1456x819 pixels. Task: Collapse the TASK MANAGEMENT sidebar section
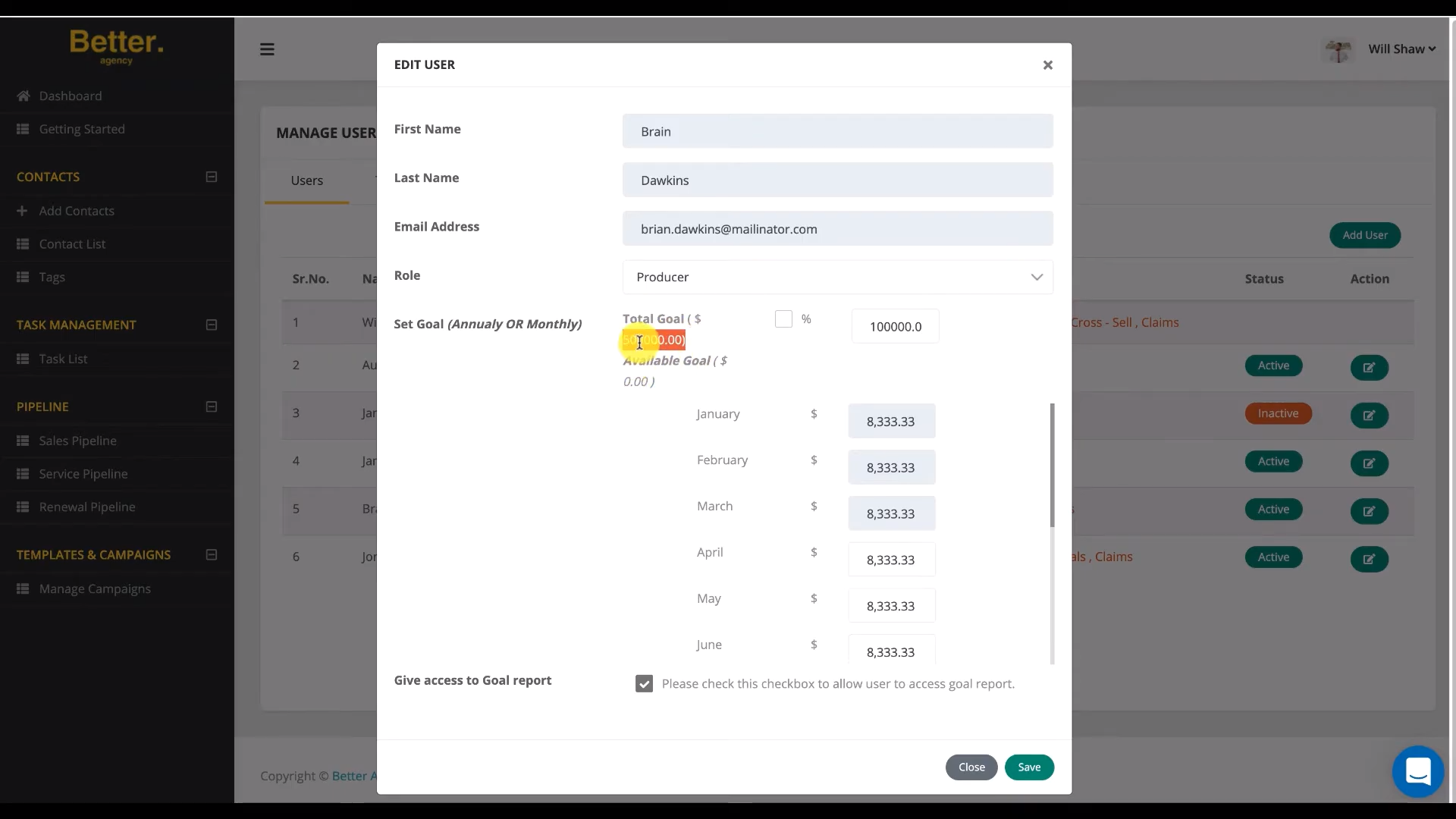click(212, 325)
